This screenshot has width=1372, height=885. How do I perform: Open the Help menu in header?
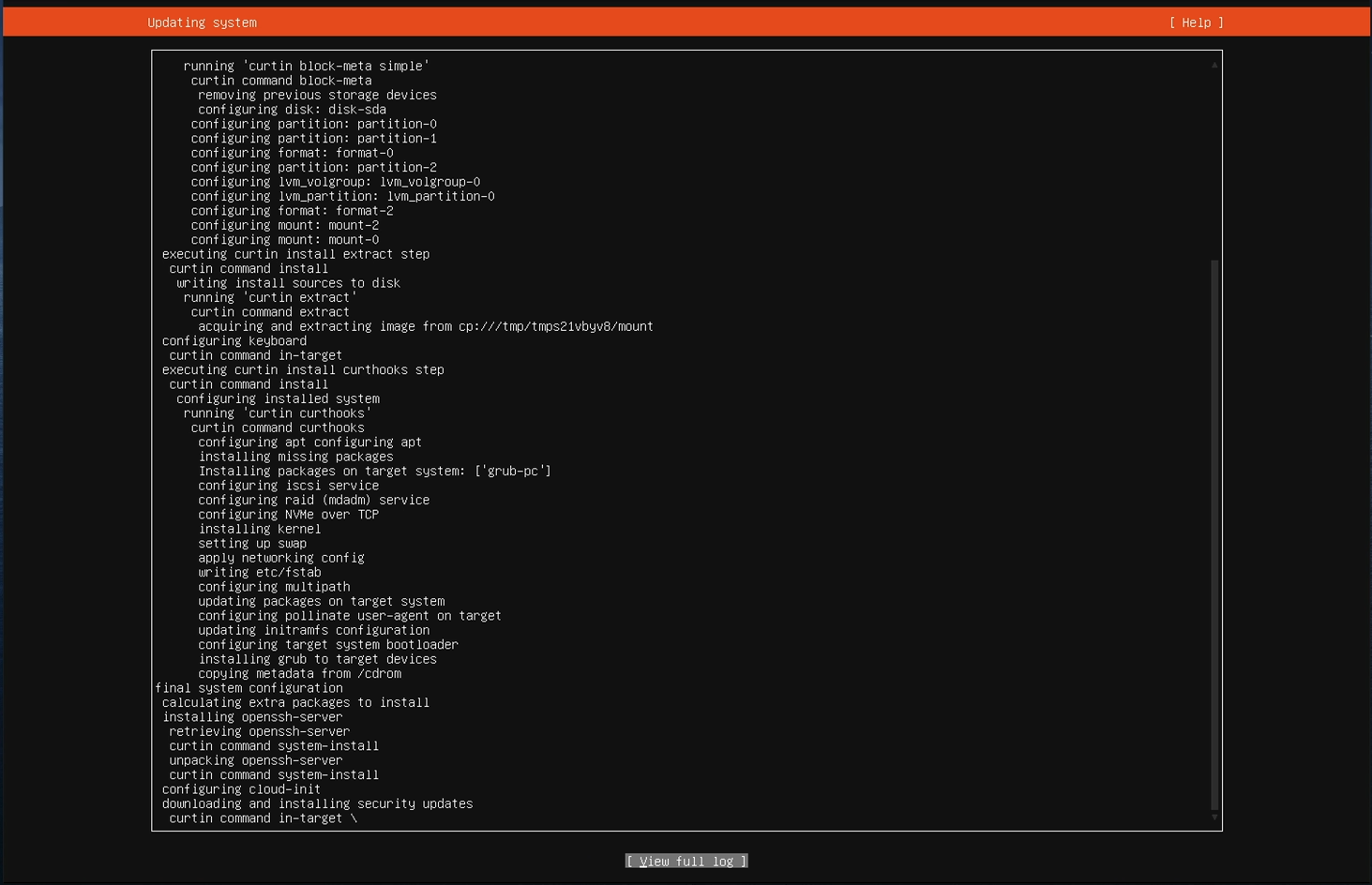(1196, 22)
